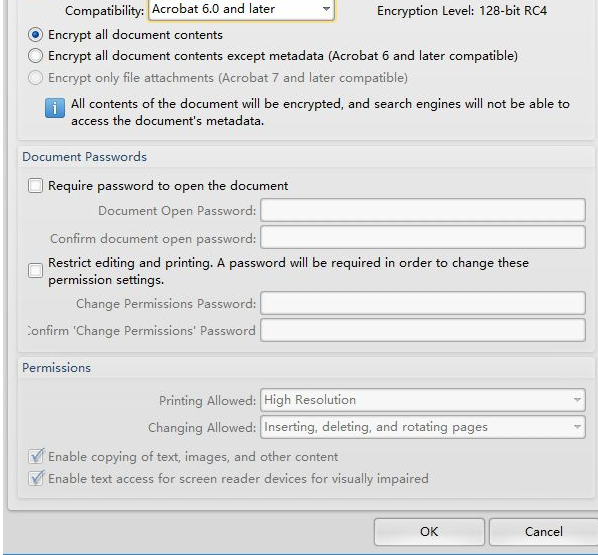This screenshot has width=598, height=555.
Task: Toggle screen reader text access checkbox
Action: pos(36,478)
